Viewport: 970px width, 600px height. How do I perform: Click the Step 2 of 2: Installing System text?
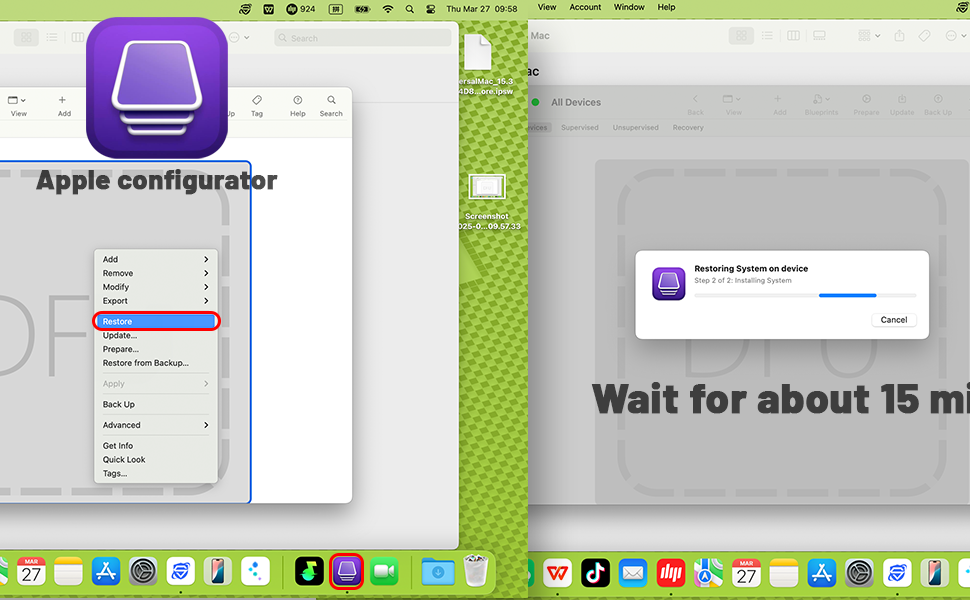(742, 280)
